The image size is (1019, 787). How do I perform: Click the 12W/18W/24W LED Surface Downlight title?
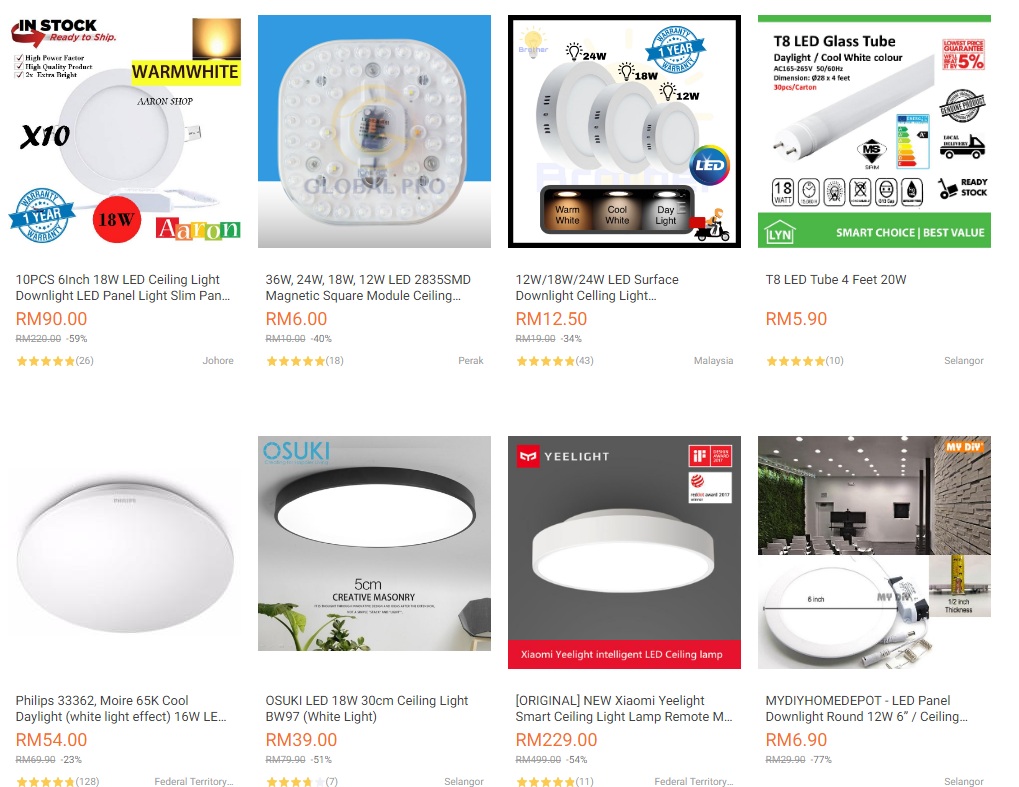(x=597, y=287)
